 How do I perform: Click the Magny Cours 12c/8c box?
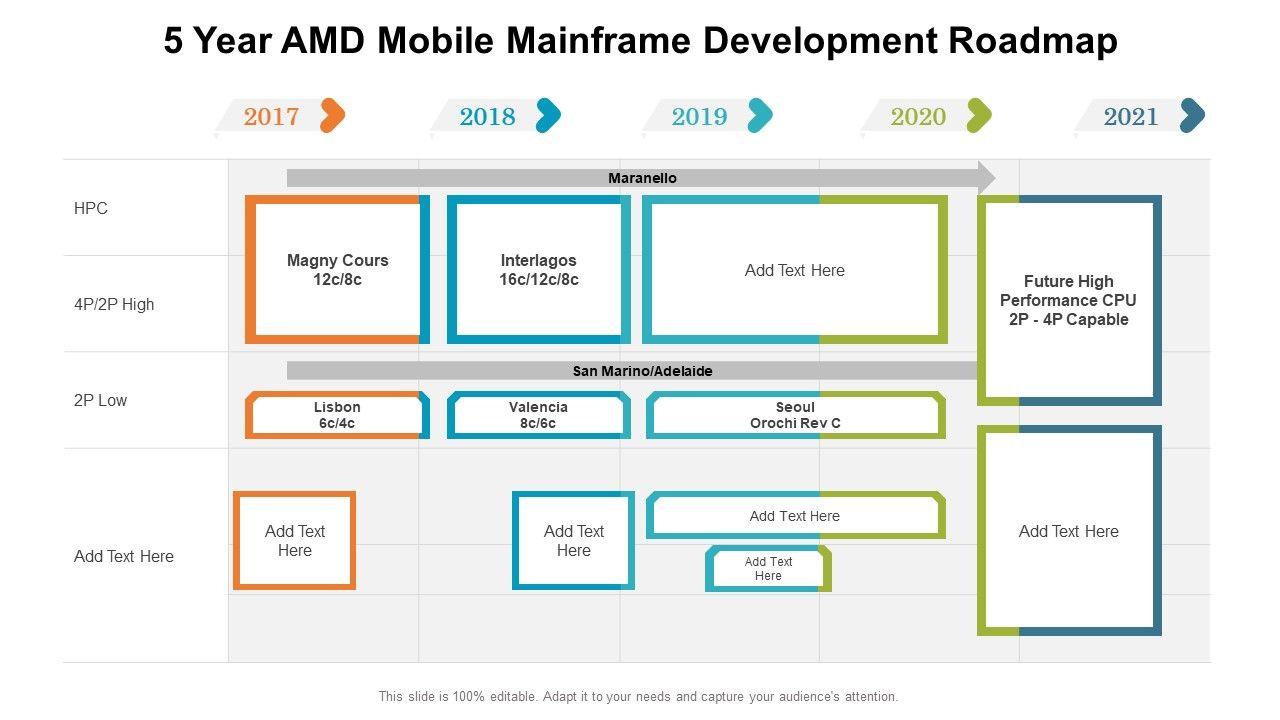click(337, 270)
